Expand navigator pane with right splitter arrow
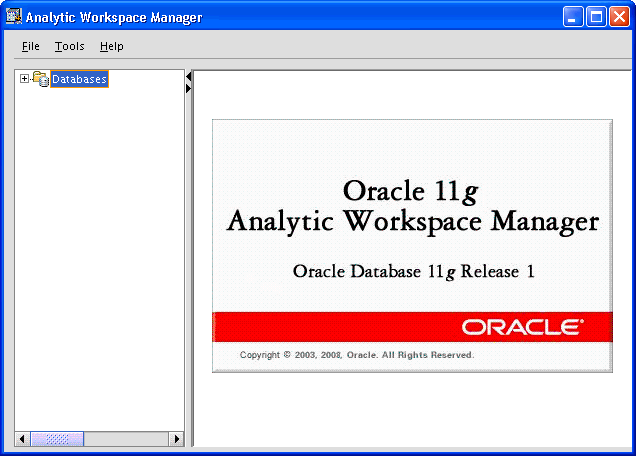Screen dimensions: 636x456 189,88
